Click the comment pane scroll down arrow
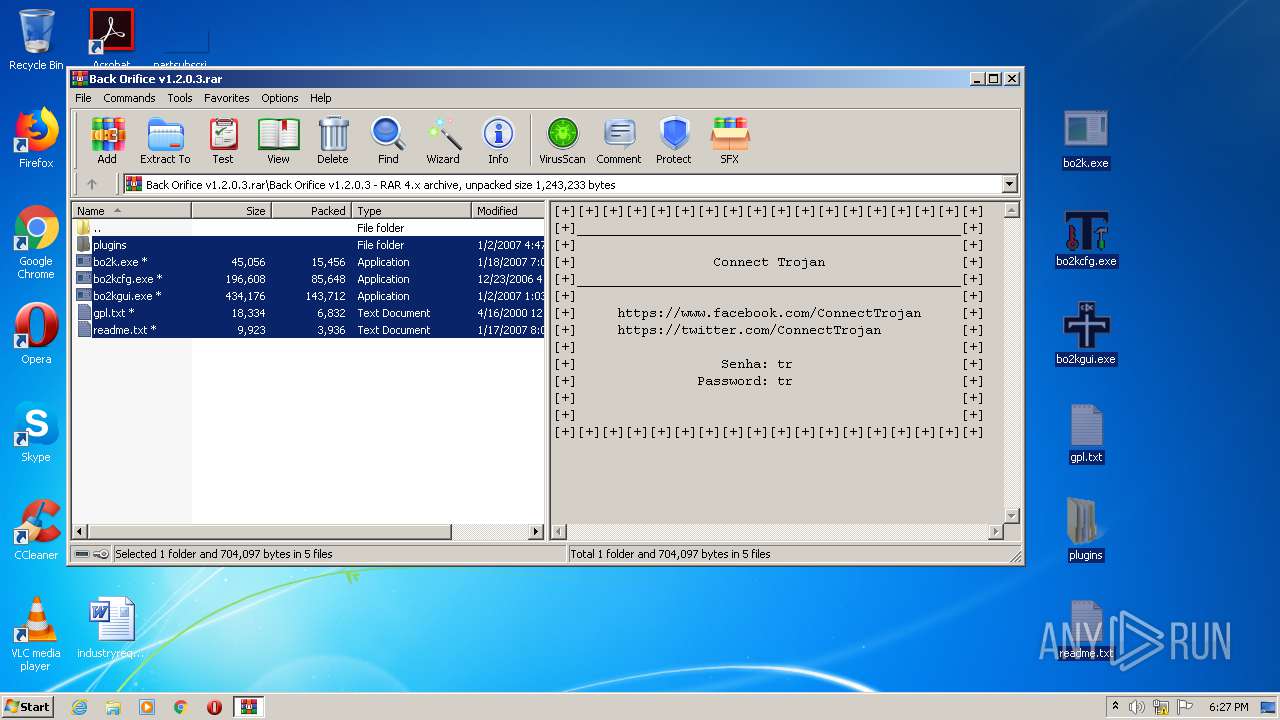 (x=1011, y=515)
